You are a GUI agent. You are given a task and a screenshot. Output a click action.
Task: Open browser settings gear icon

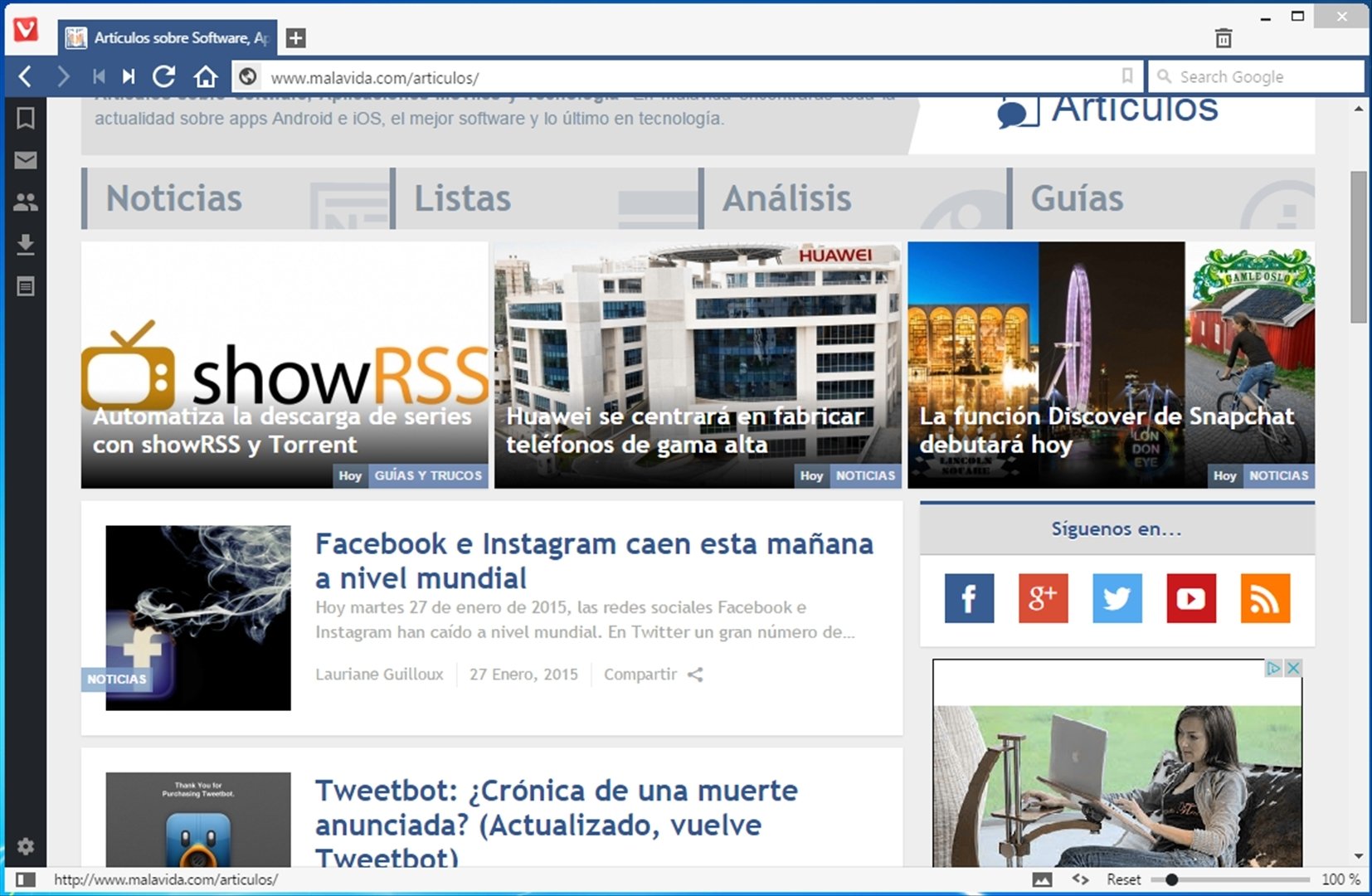(x=26, y=846)
